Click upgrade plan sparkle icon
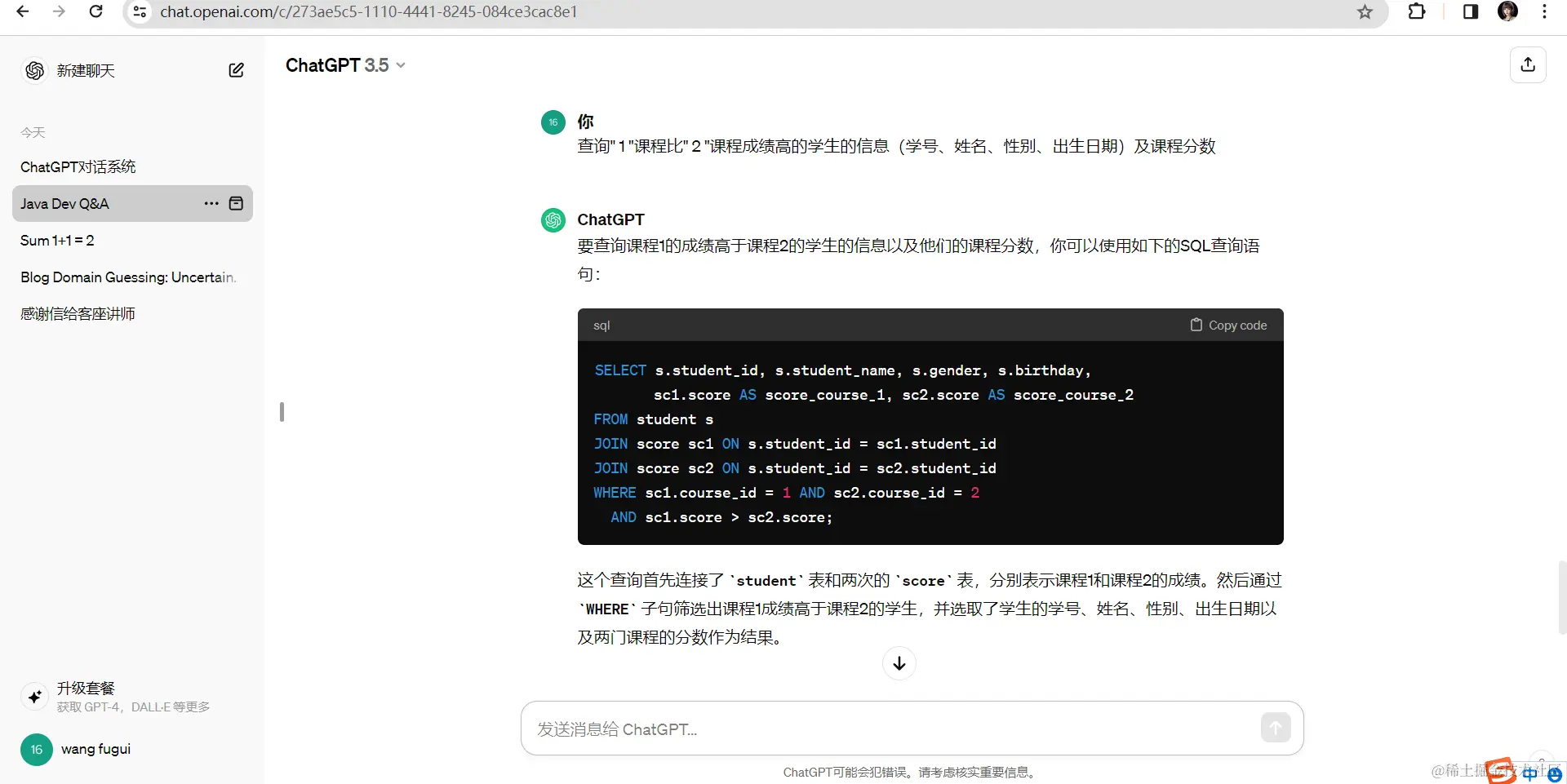The image size is (1567, 784). click(x=34, y=697)
